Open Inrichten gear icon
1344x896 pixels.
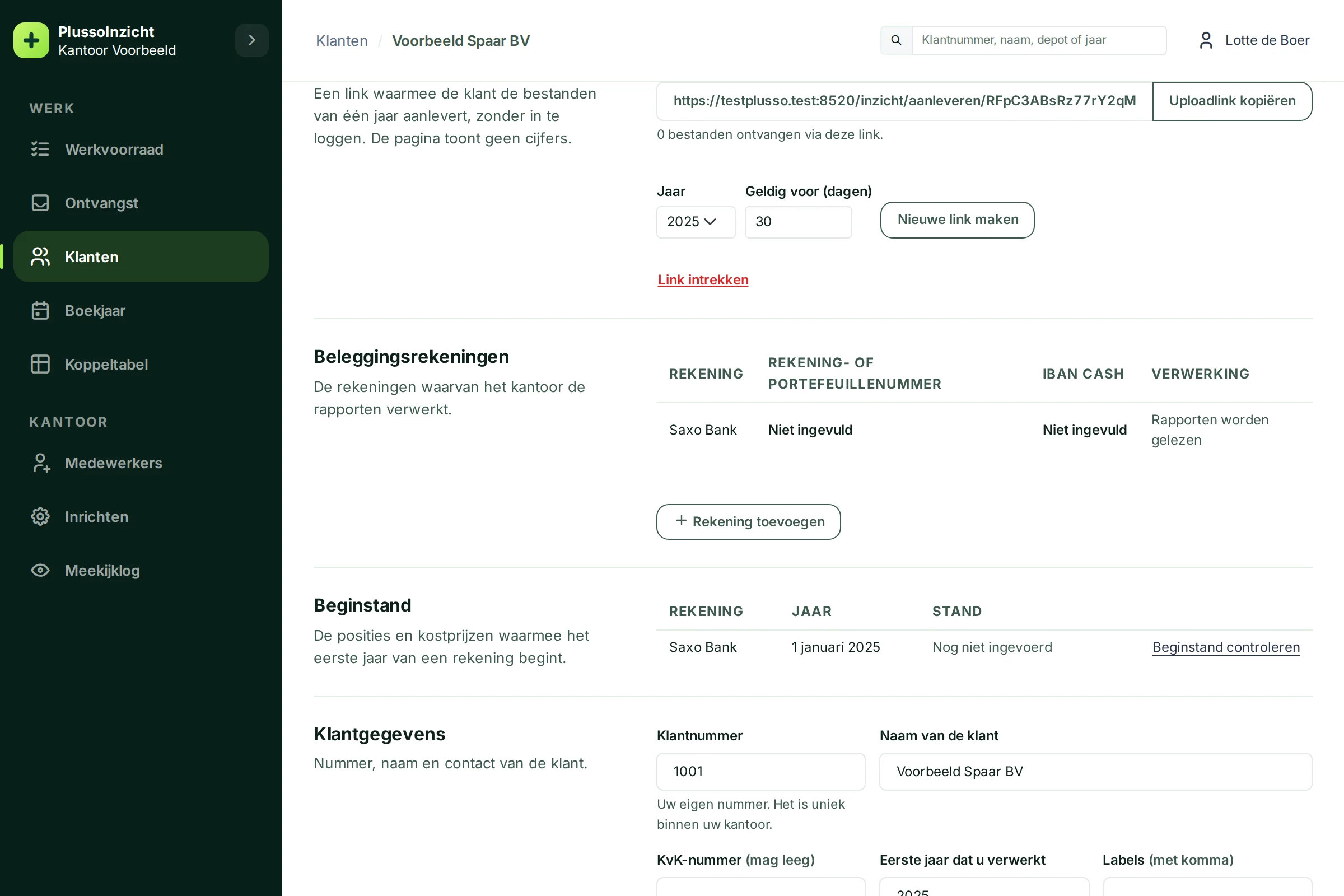(x=40, y=516)
